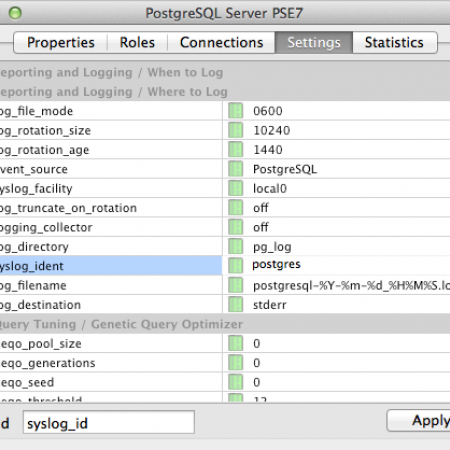
Task: Click the 0 value for geqo_seed
Action: tap(256, 382)
